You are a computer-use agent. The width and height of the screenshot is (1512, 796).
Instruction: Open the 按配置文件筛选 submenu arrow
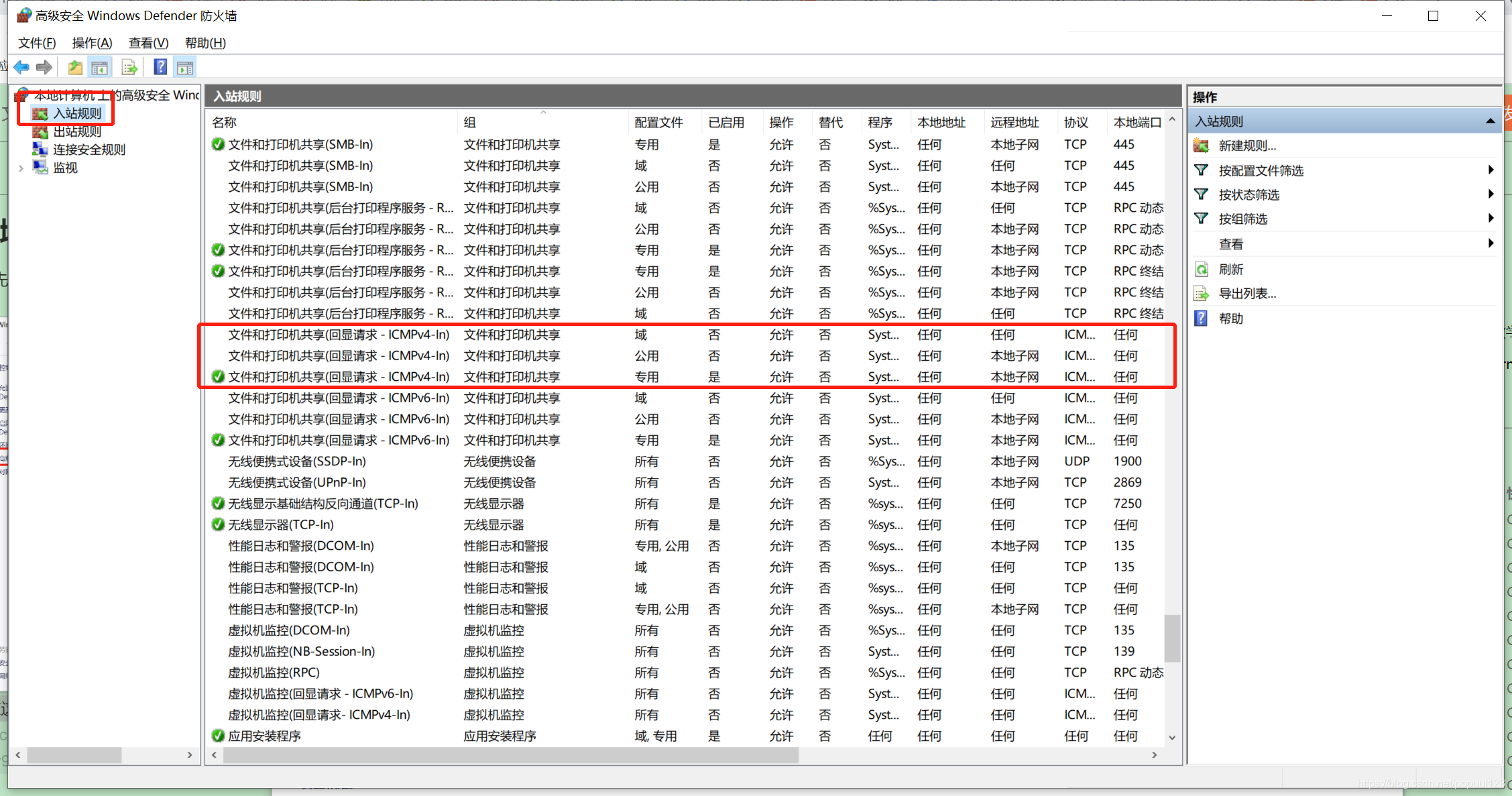pos(1490,170)
